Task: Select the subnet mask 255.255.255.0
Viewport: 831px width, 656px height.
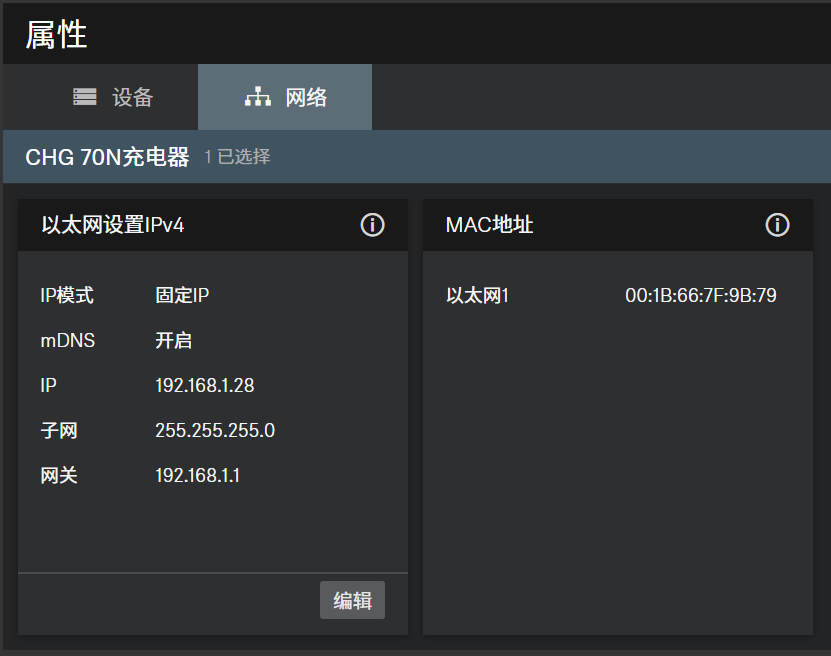Action: pos(214,430)
